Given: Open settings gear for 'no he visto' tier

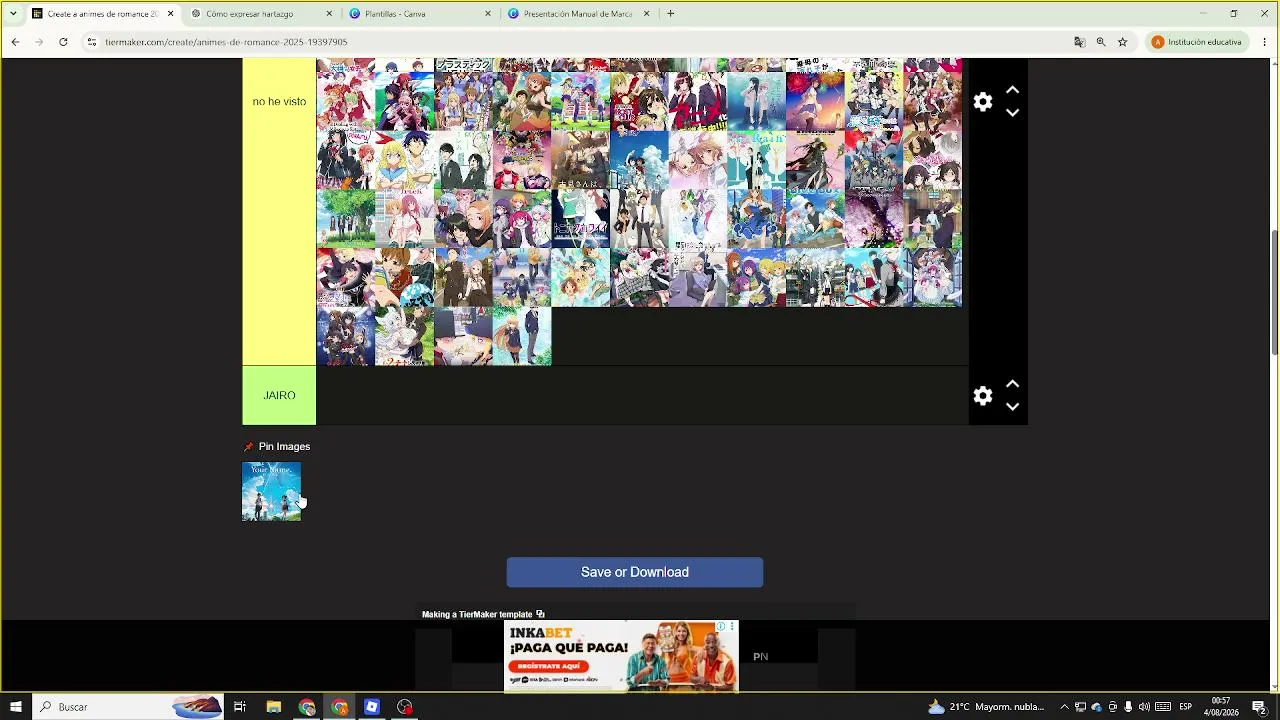Looking at the screenshot, I should [983, 102].
